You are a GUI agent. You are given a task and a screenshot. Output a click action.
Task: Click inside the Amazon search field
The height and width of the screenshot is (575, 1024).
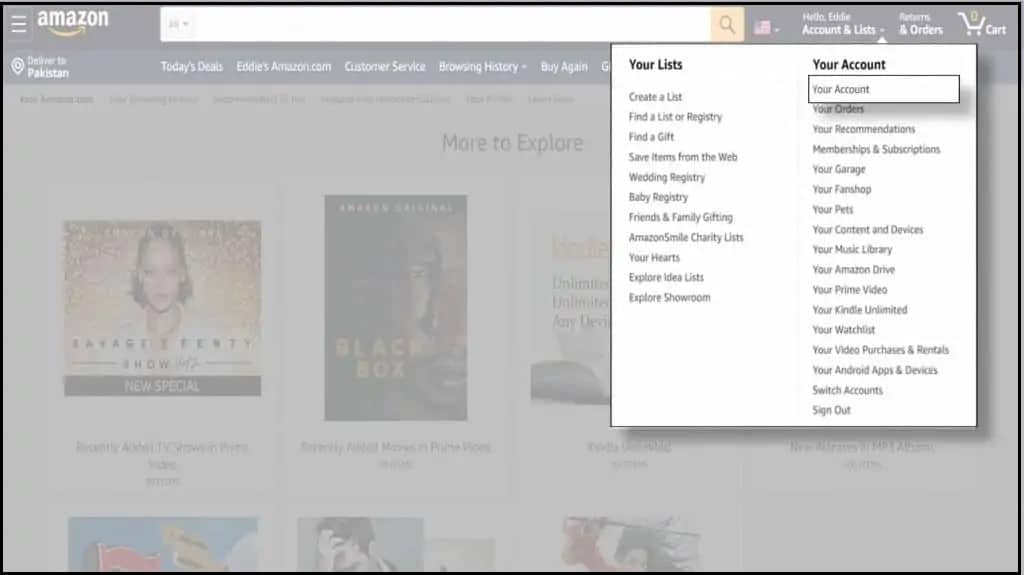(452, 25)
